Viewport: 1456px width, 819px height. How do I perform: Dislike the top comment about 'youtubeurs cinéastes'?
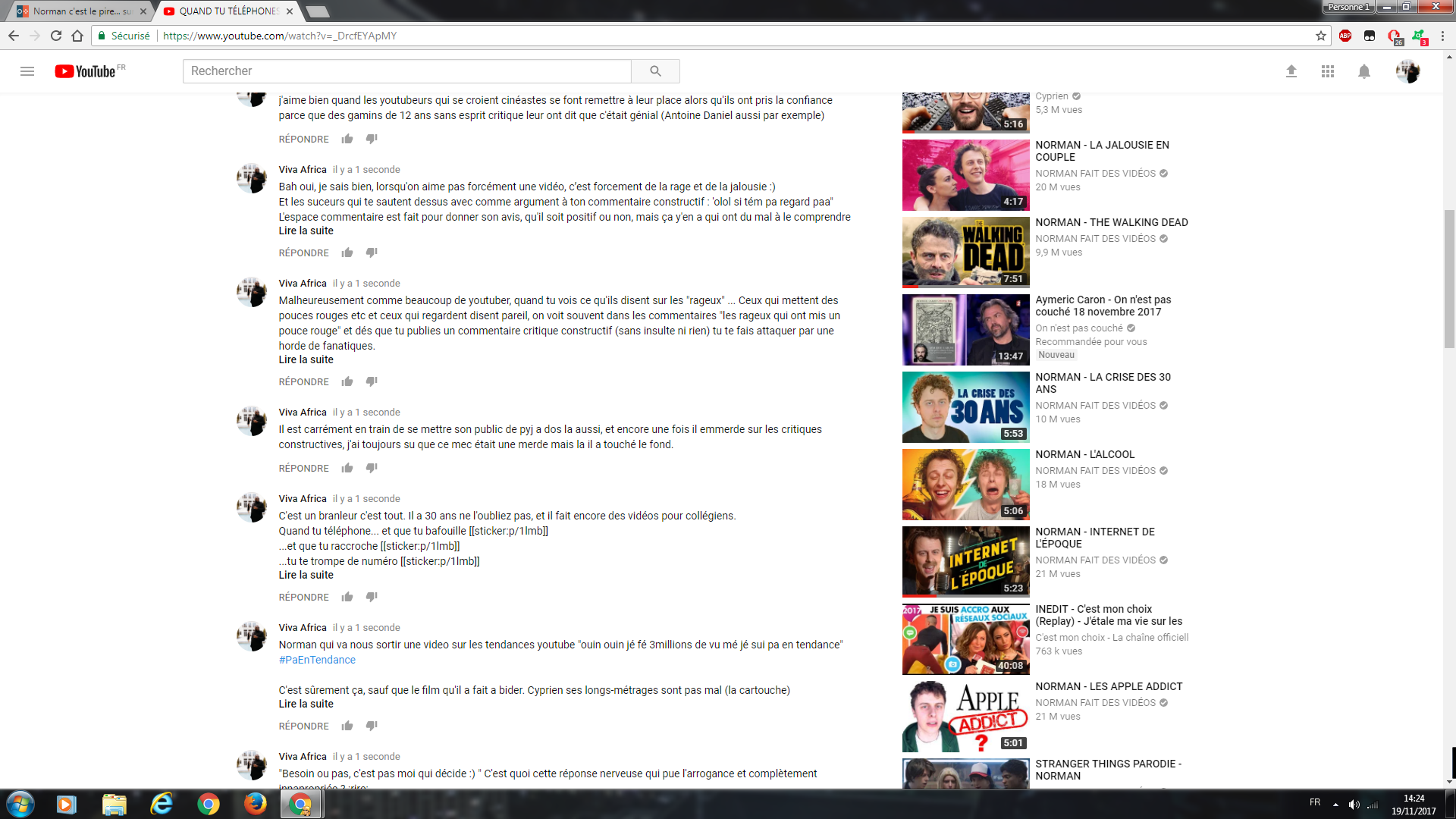[372, 139]
